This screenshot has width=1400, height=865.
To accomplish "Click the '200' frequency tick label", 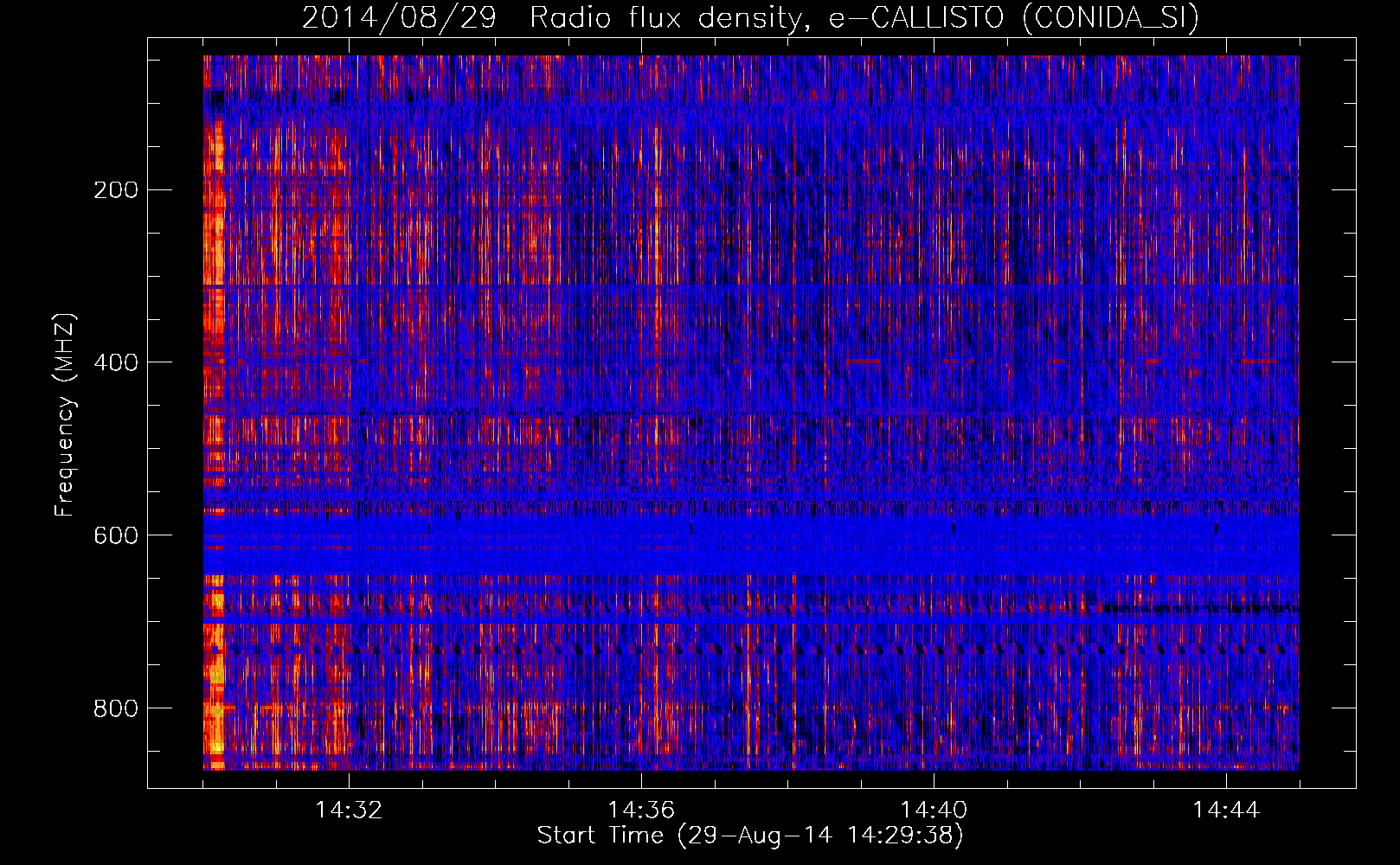I will [x=116, y=189].
